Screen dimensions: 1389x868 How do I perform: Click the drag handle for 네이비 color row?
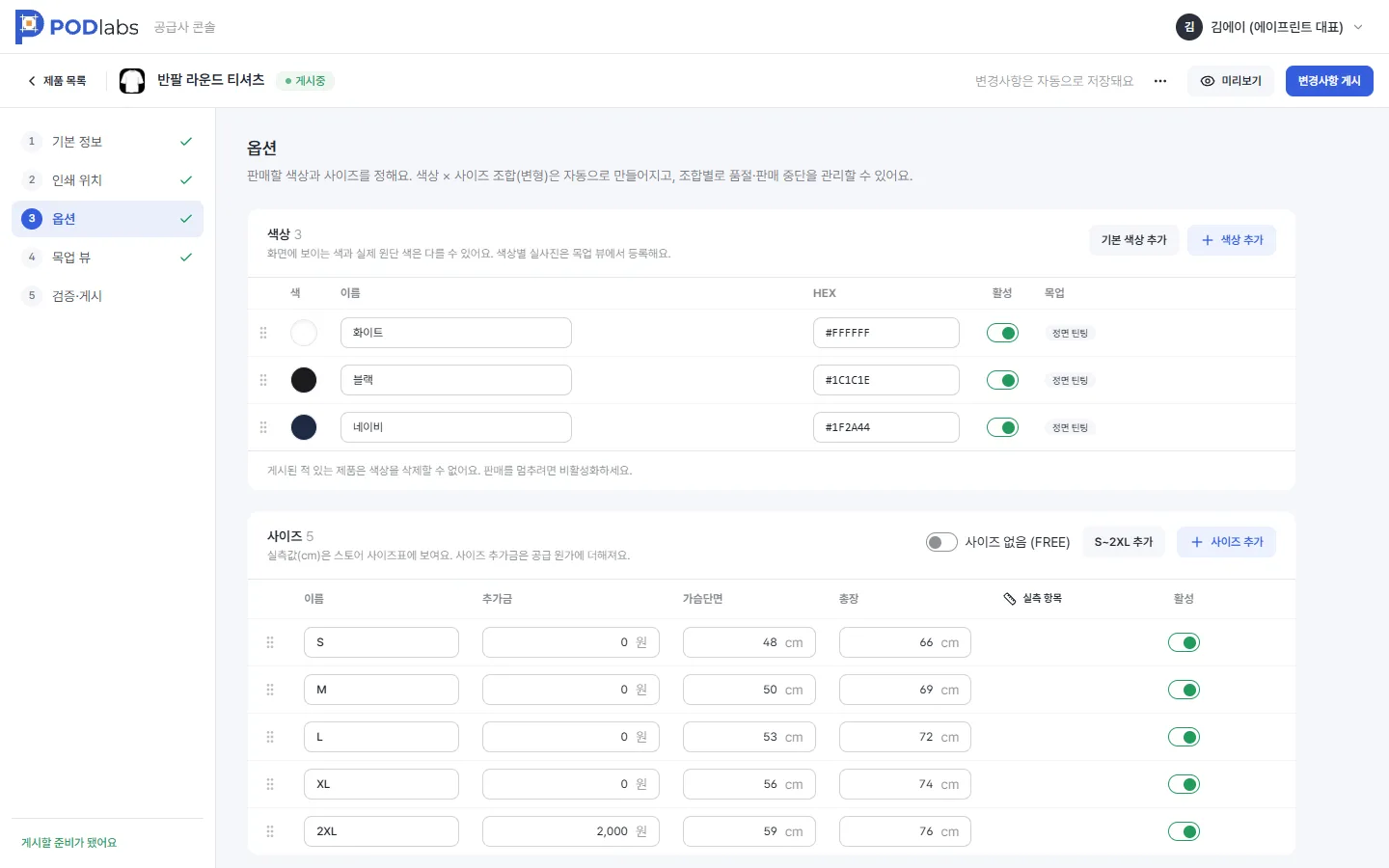pos(263,427)
